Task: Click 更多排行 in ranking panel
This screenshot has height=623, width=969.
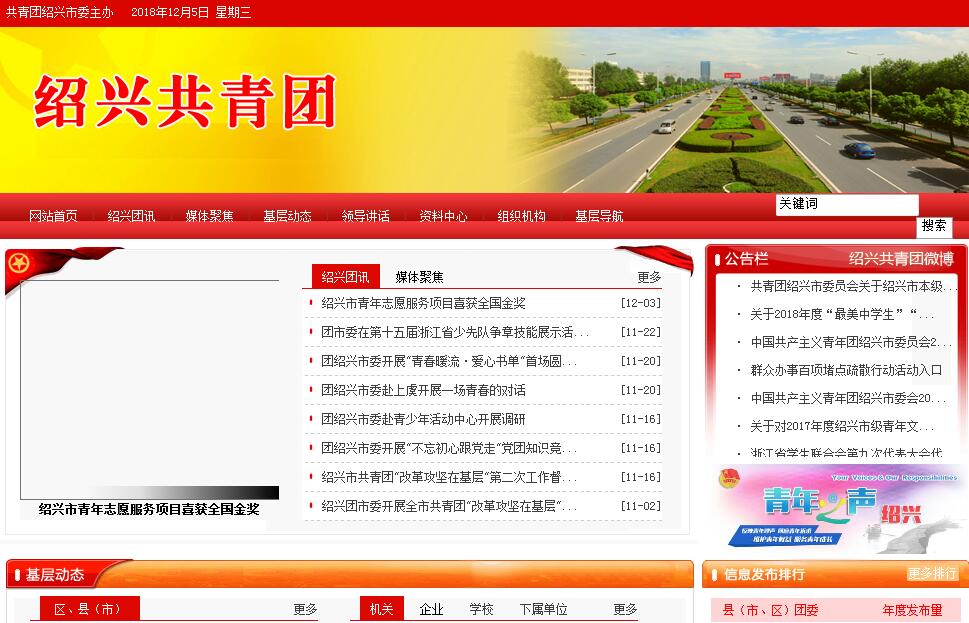Action: click(x=932, y=574)
